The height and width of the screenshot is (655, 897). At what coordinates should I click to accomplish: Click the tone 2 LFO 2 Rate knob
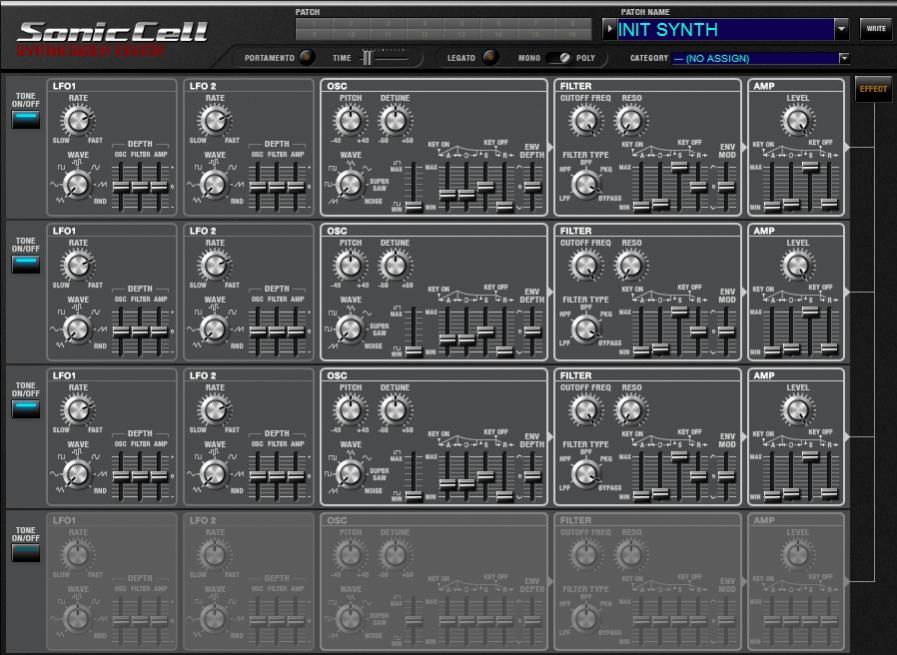(x=215, y=265)
